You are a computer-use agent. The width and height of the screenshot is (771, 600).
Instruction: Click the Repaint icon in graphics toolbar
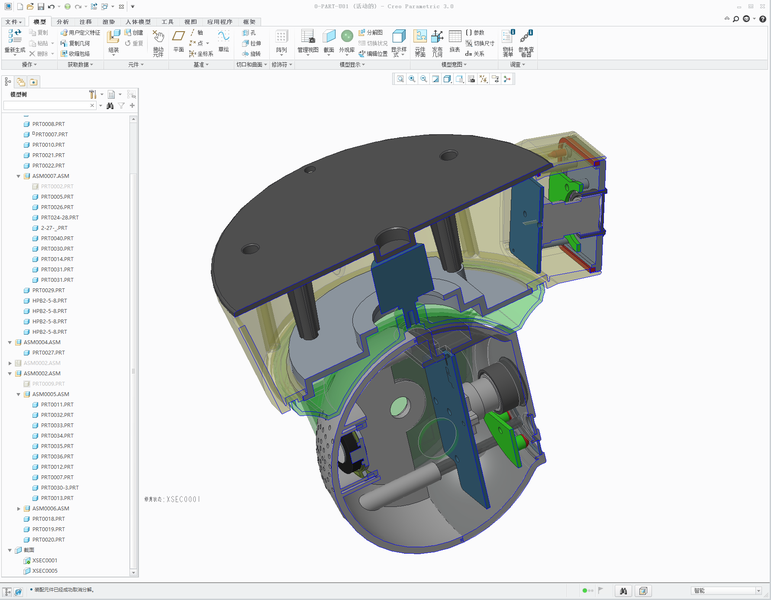[x=436, y=79]
